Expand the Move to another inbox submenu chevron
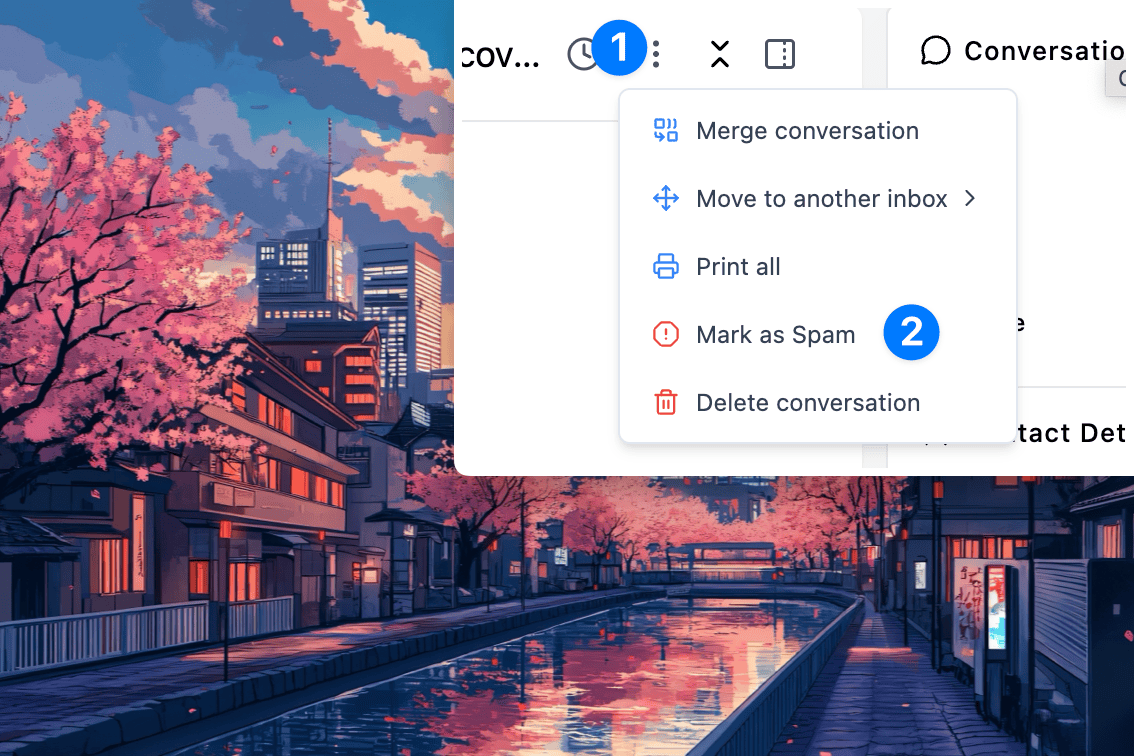The height and width of the screenshot is (756, 1134). 969,198
